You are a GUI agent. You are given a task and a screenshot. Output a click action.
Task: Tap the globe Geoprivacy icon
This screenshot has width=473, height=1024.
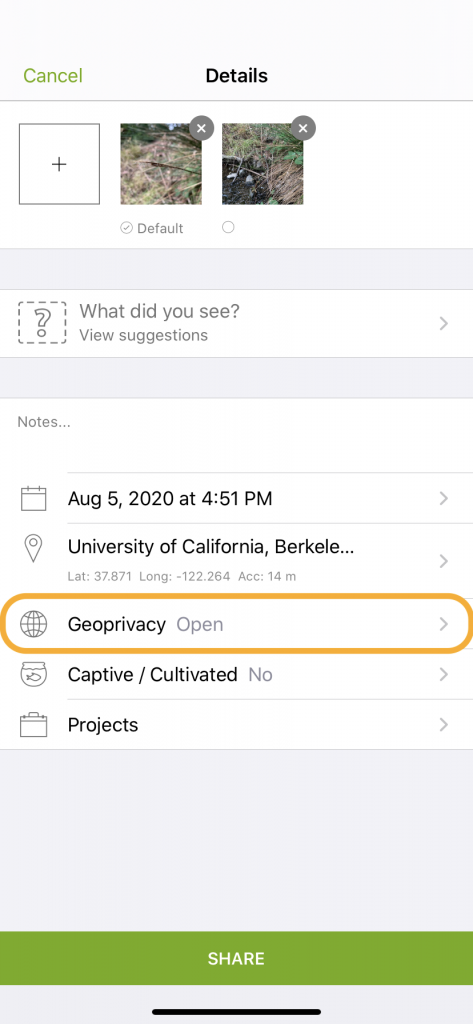pos(33,624)
